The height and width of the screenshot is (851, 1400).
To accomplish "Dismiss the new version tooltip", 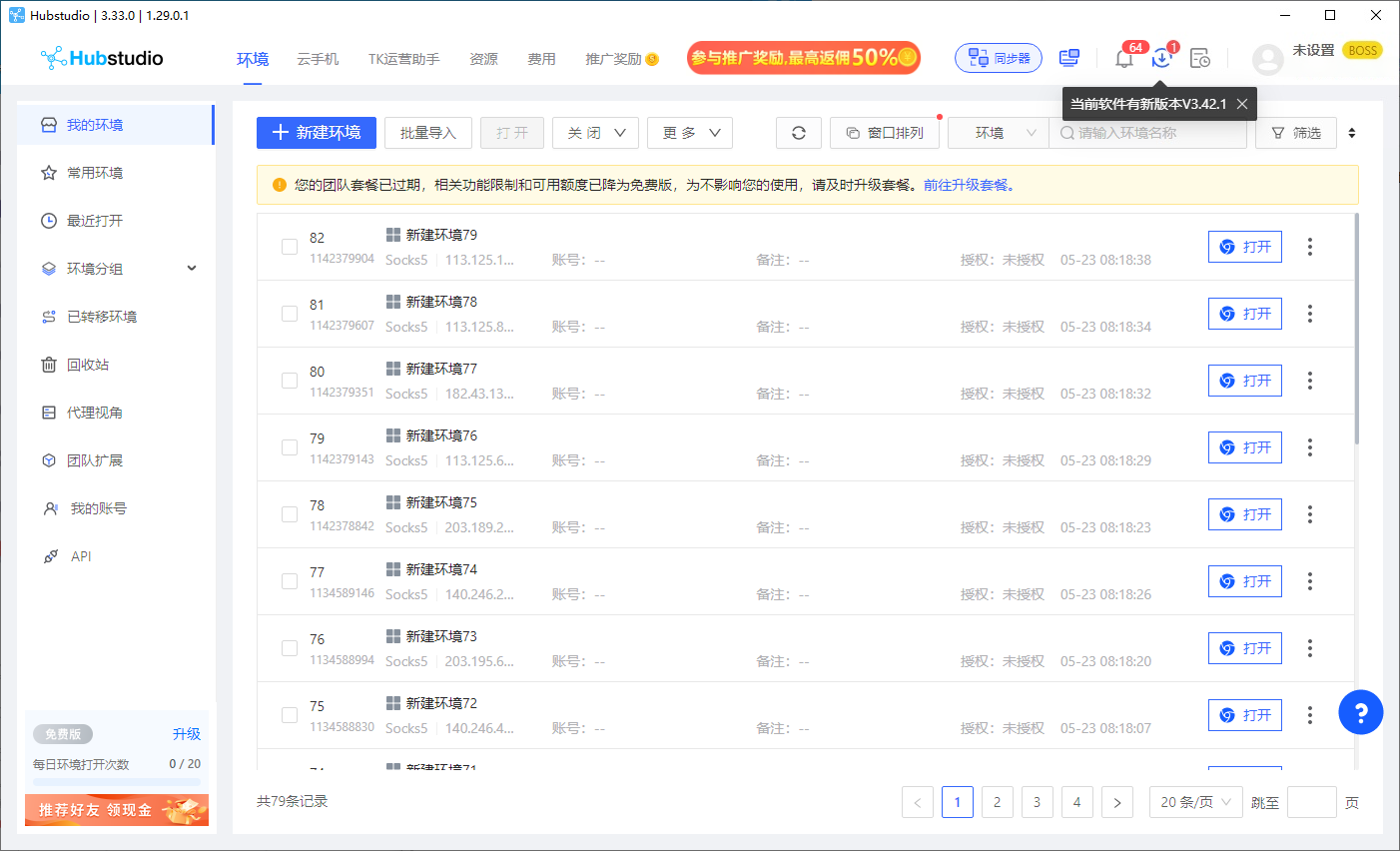I will pos(1241,104).
